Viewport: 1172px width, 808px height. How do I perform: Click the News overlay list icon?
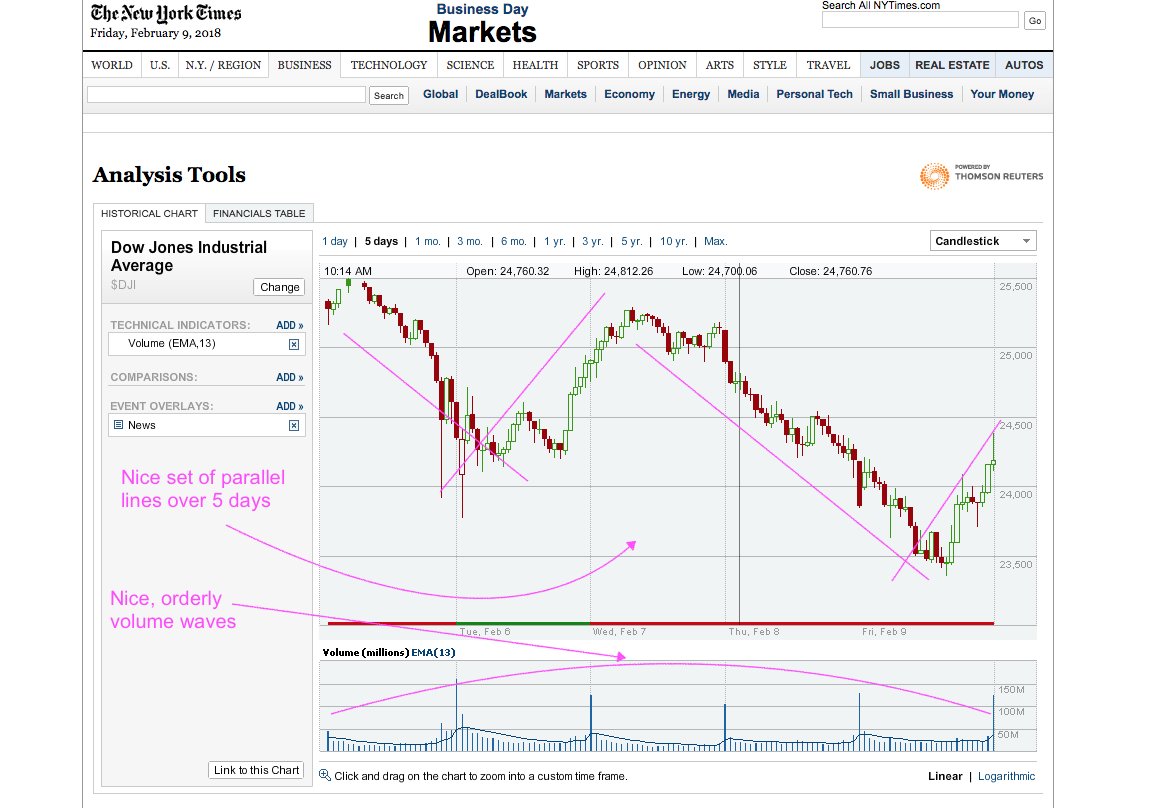click(x=118, y=425)
